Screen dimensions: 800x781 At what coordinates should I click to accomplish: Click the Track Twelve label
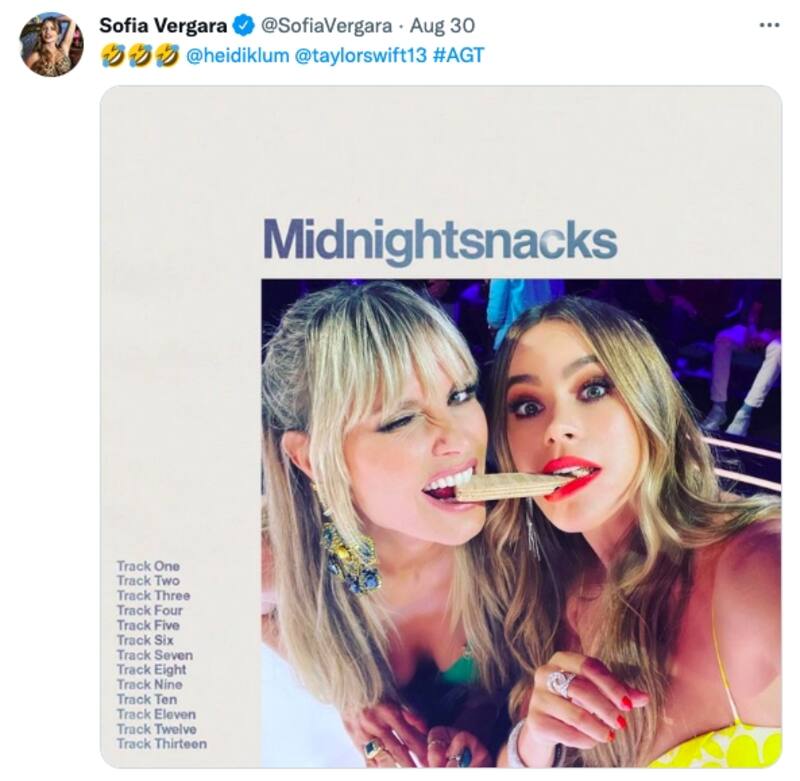coord(156,729)
